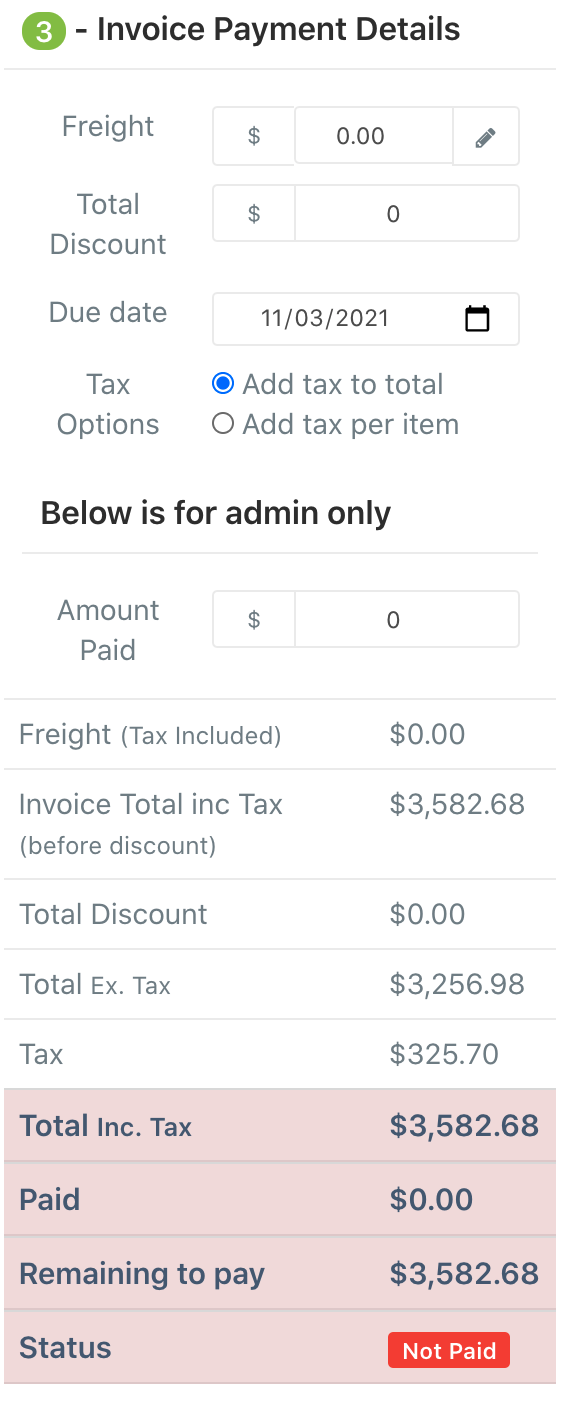Screen dimensions: 584x1422
Task: Focus the Amount Paid input field
Action: (407, 620)
